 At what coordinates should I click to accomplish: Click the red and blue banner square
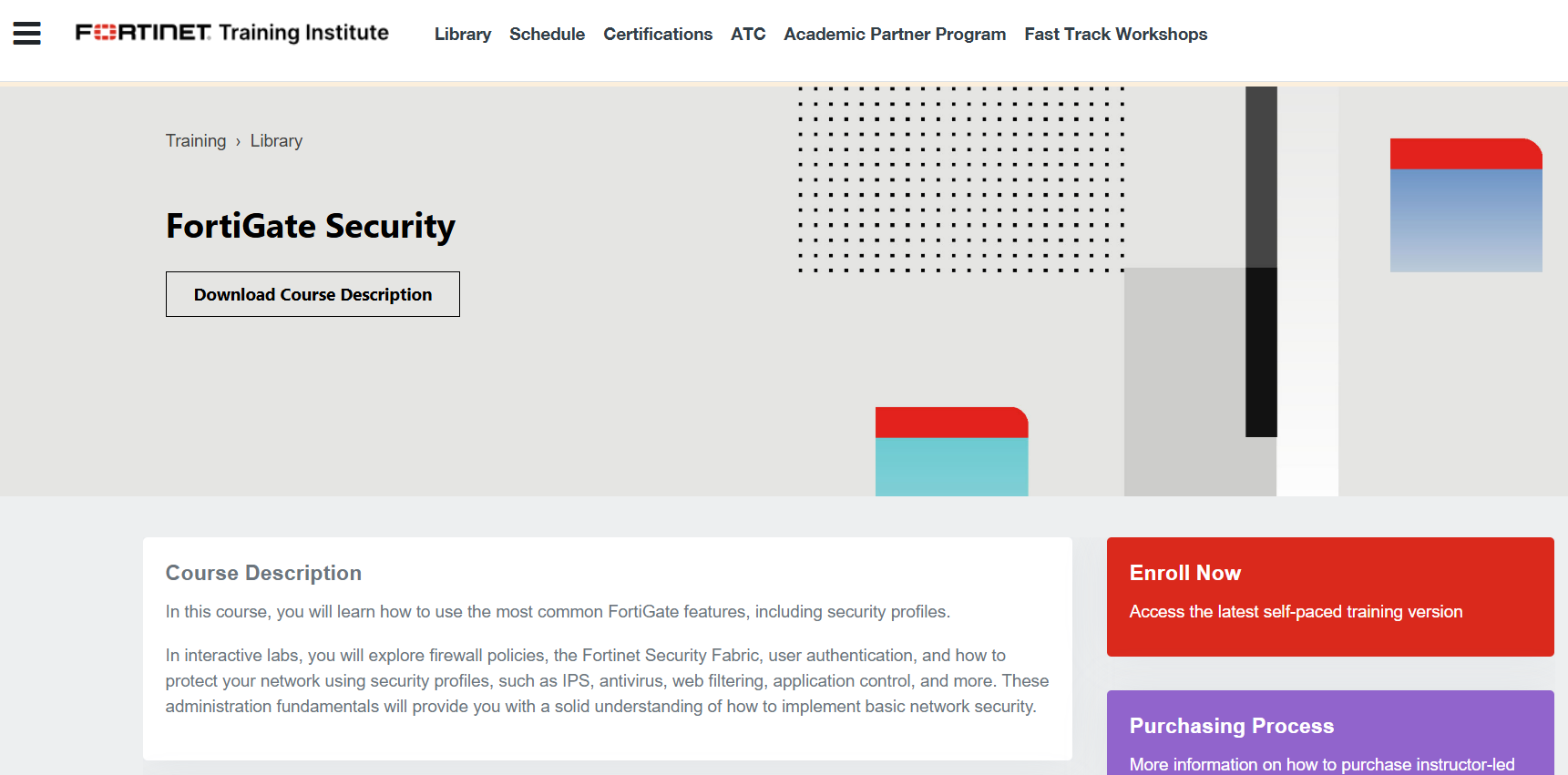pos(1466,205)
